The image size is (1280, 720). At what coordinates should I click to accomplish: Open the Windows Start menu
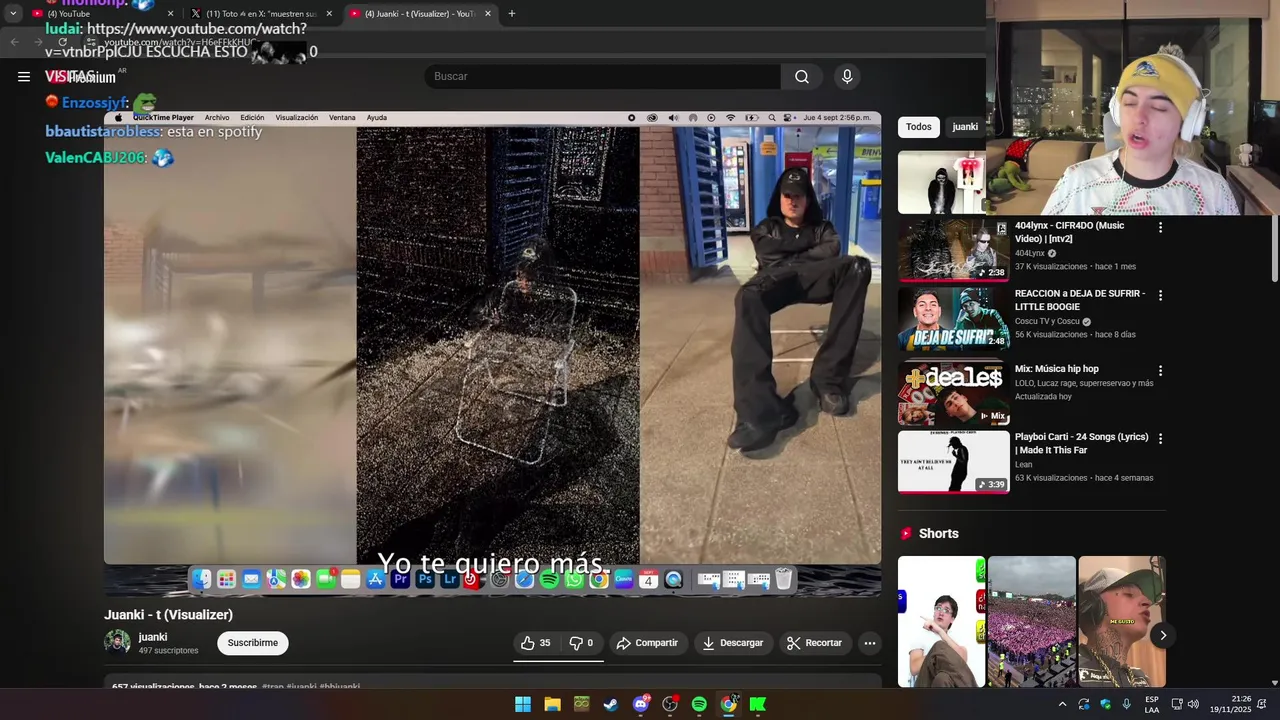[x=523, y=704]
